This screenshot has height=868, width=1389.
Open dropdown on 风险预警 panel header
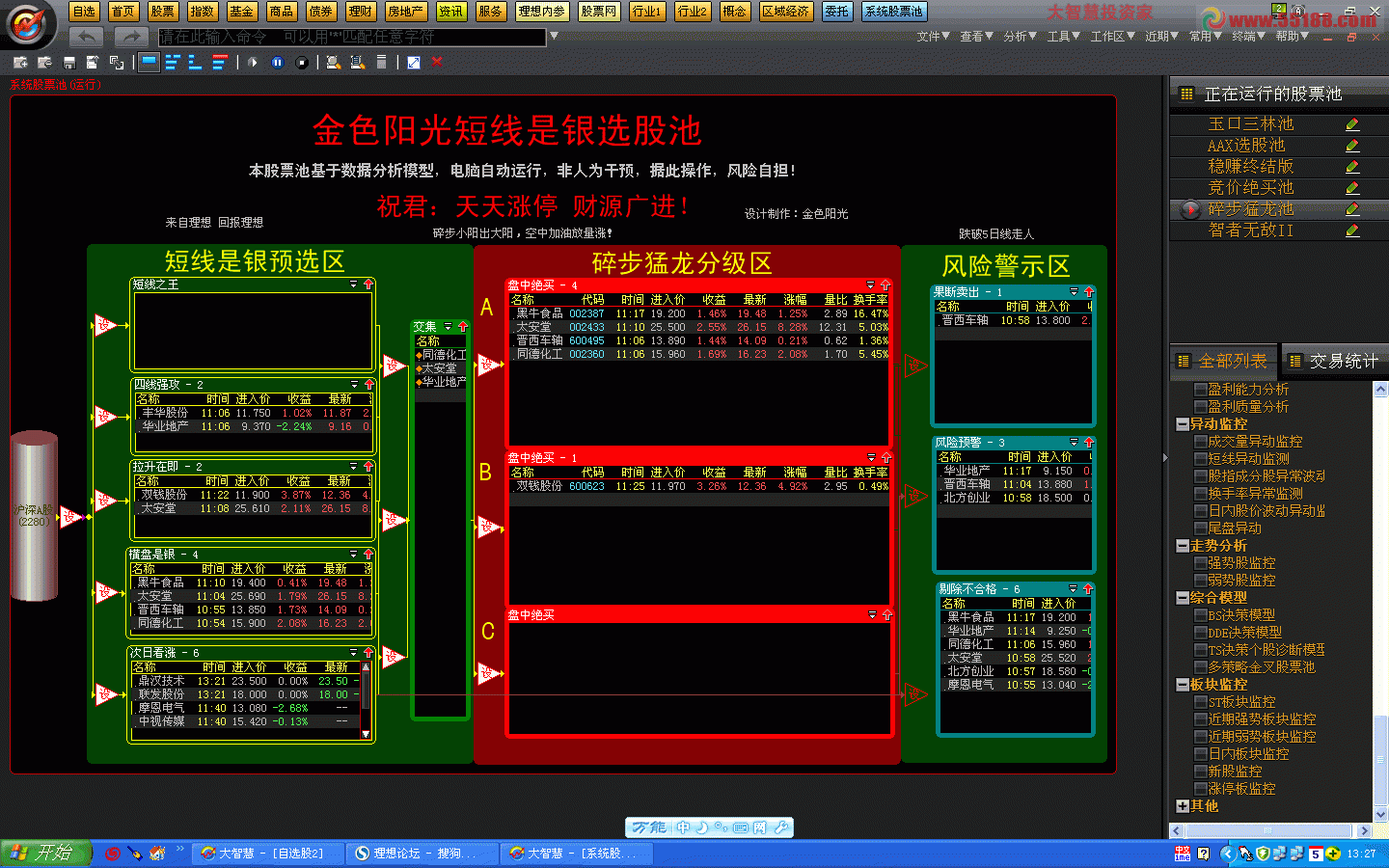coord(1074,443)
